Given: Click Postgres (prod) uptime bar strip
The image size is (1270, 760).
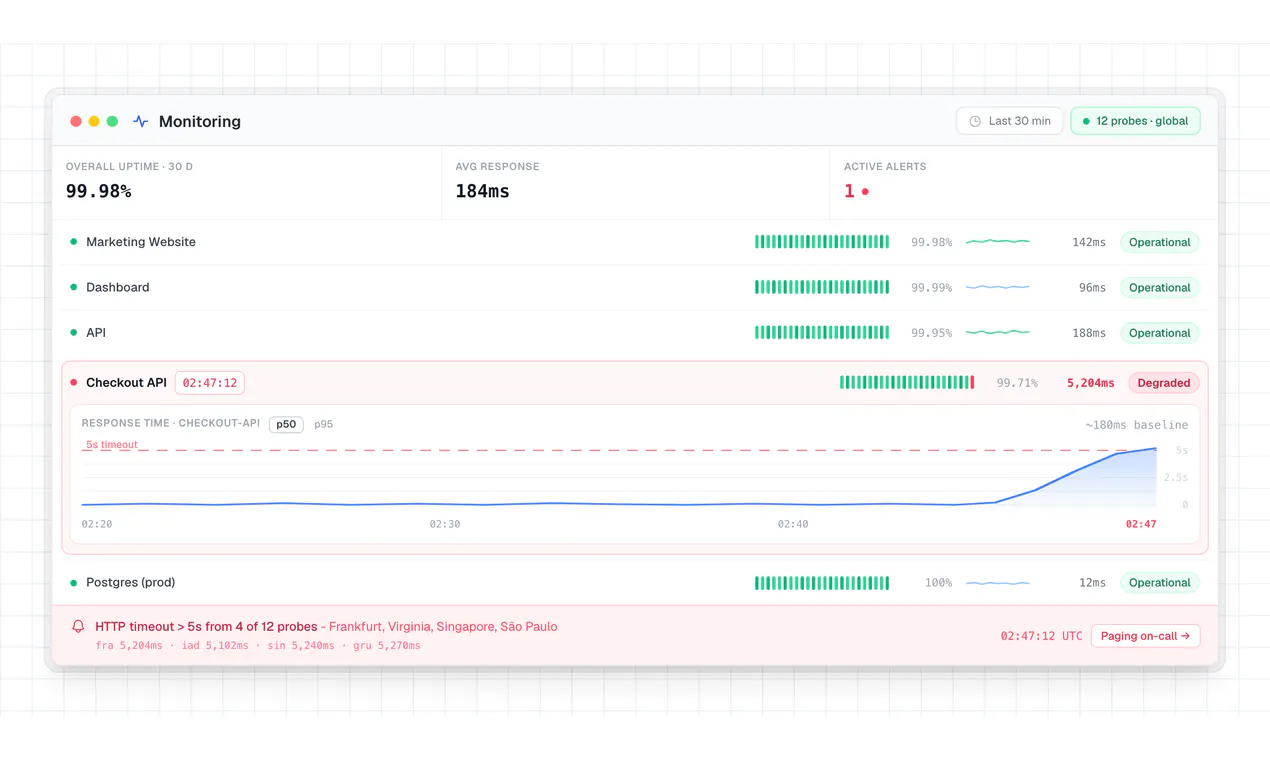Looking at the screenshot, I should [x=822, y=583].
